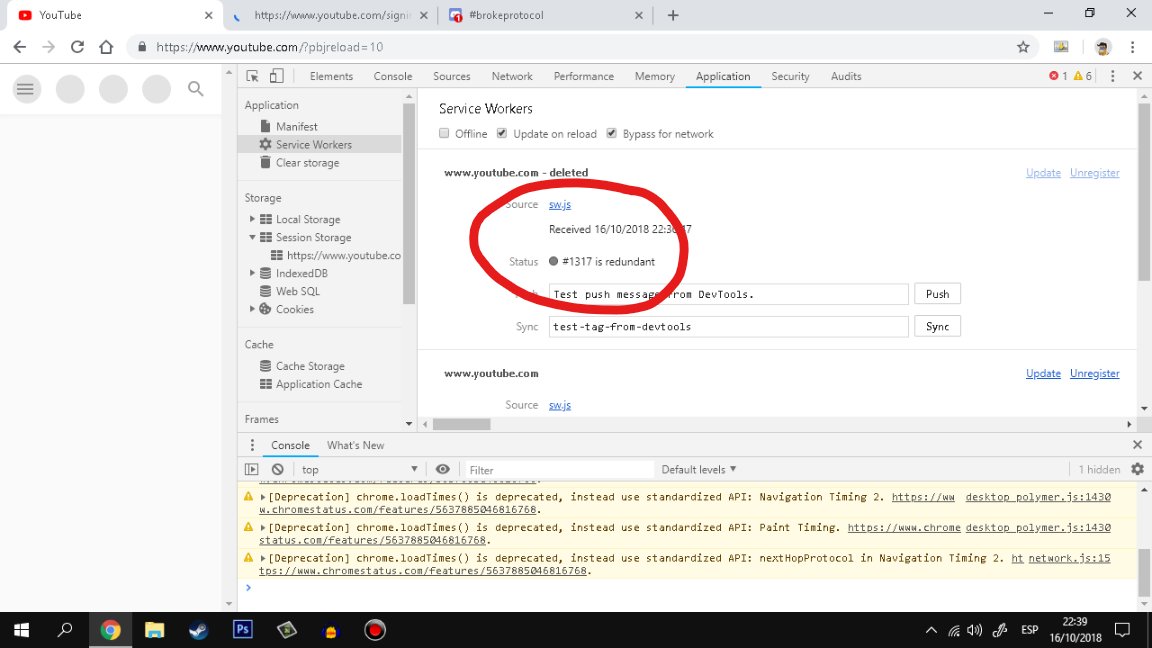Open the Performance tab
Viewport: 1152px width, 648px height.
583,76
